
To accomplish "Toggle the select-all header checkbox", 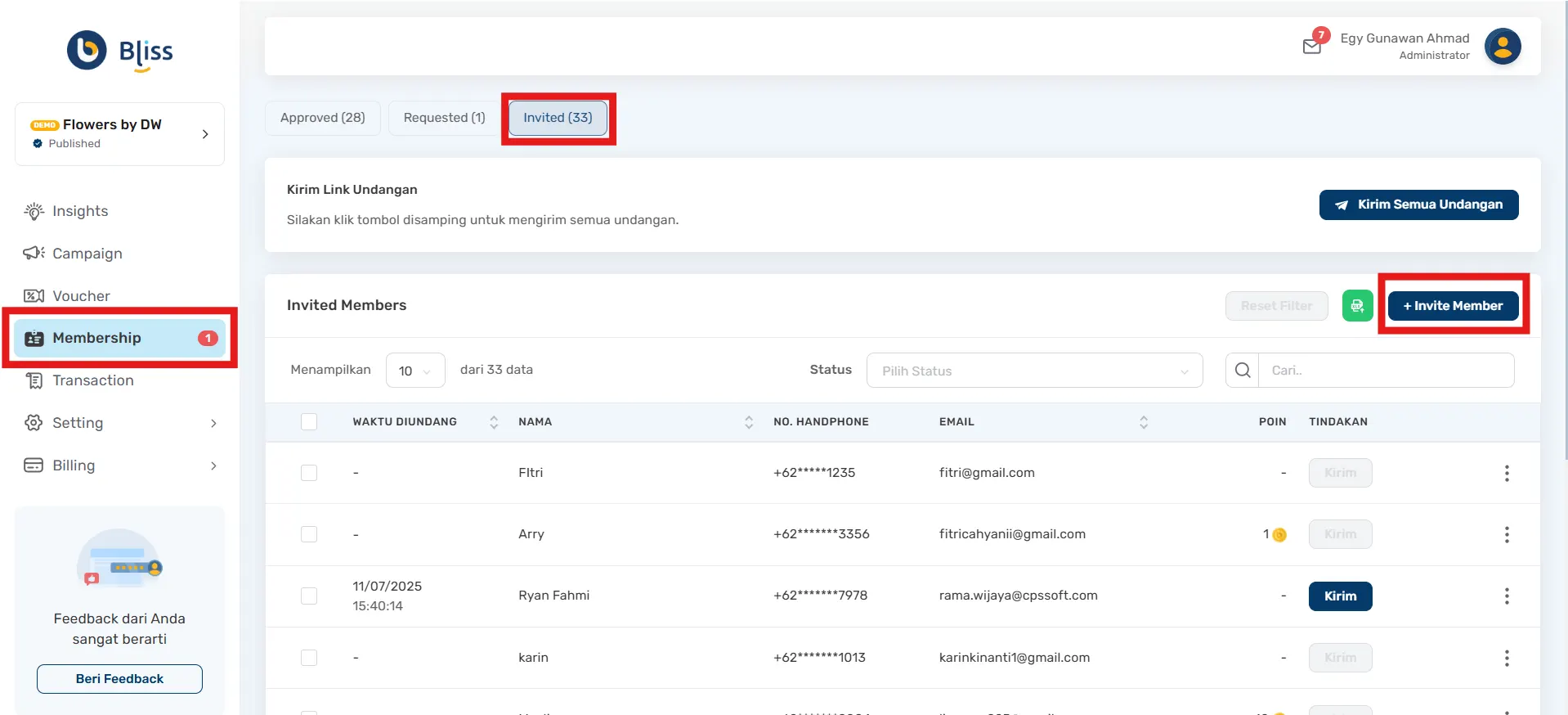I will pos(309,422).
